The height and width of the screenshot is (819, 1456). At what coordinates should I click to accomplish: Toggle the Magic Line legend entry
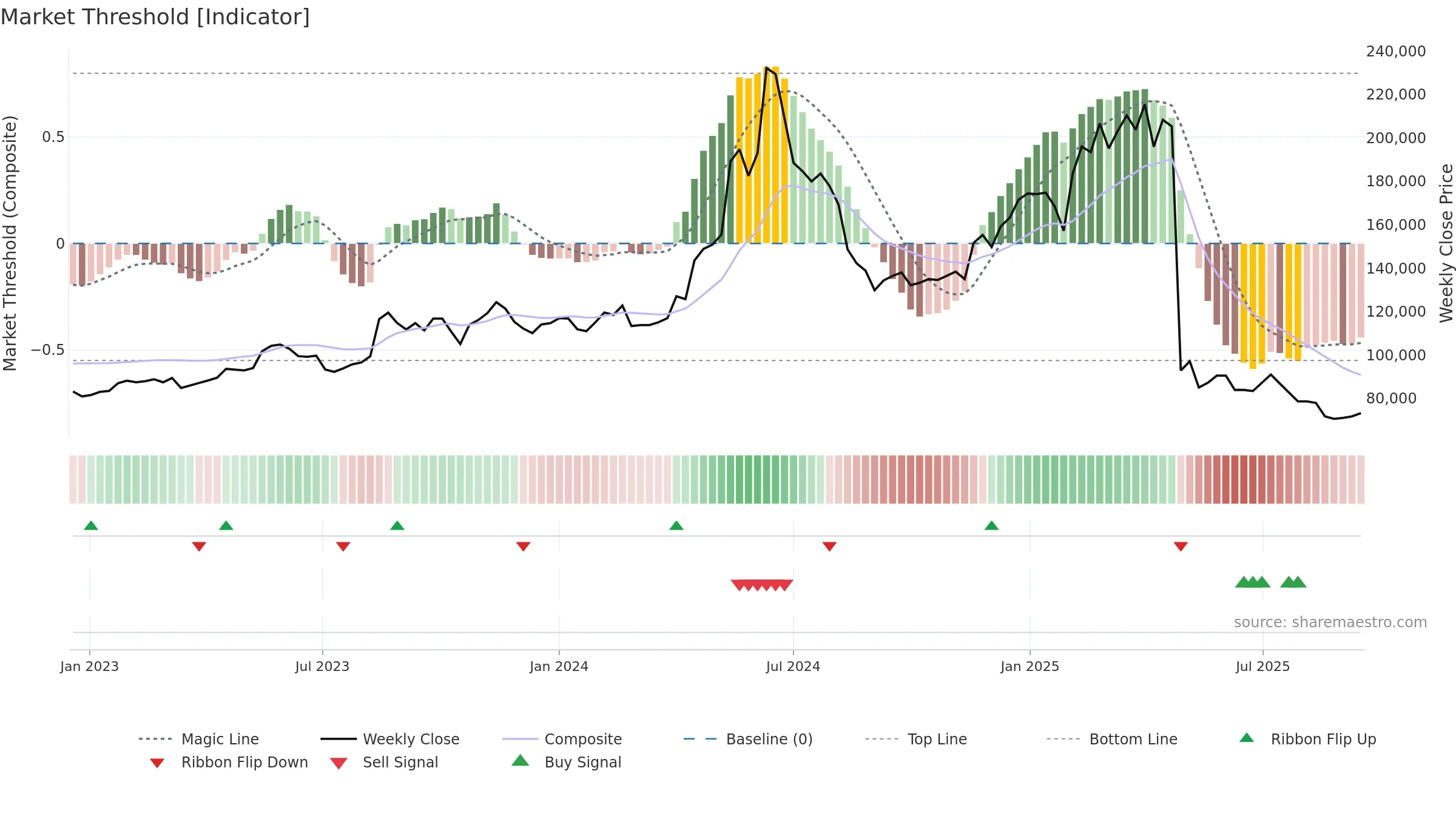point(199,739)
